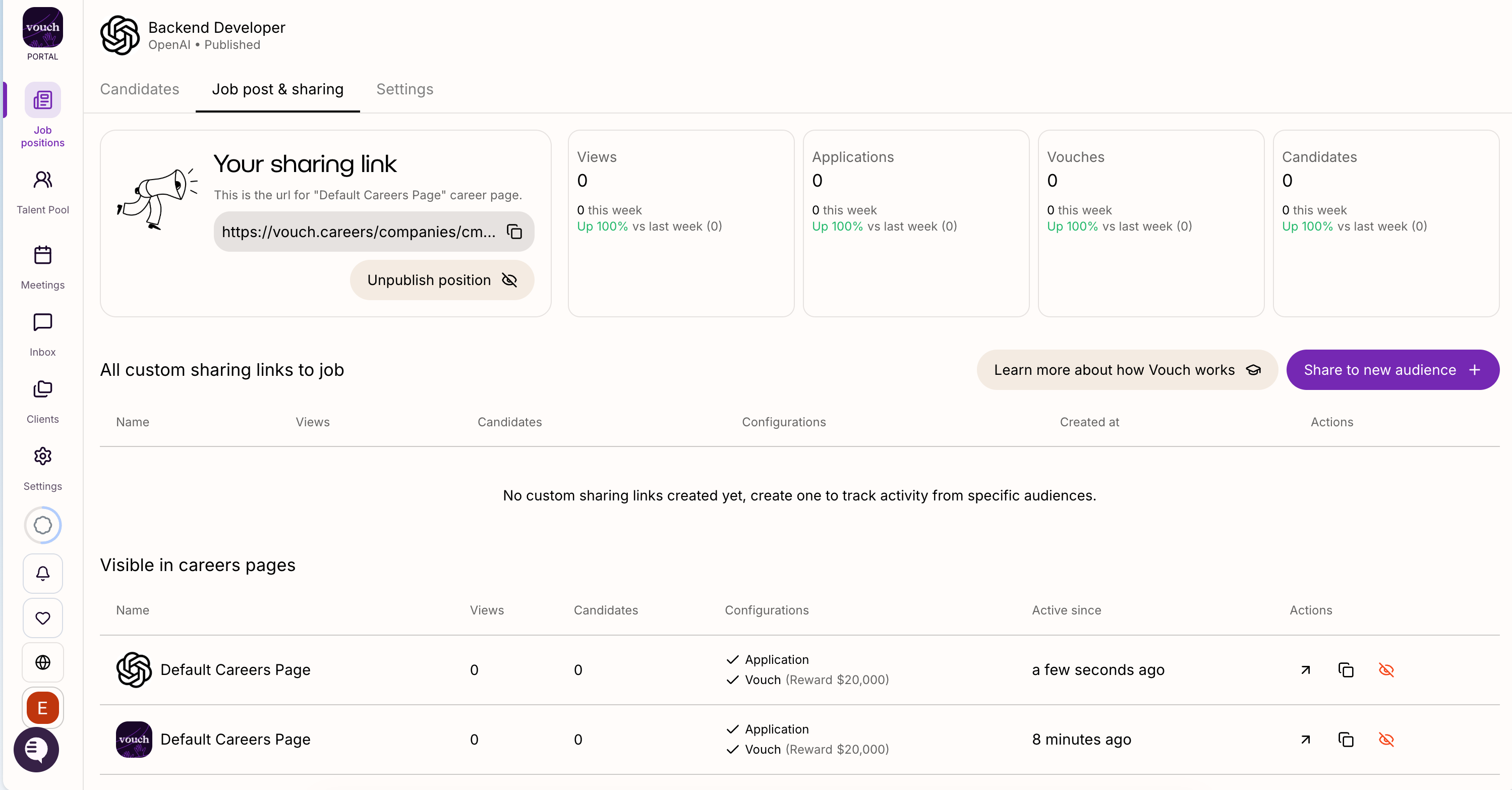Hide OpenAI Default Careers Page visibility
This screenshot has height=790, width=1512.
click(1386, 669)
